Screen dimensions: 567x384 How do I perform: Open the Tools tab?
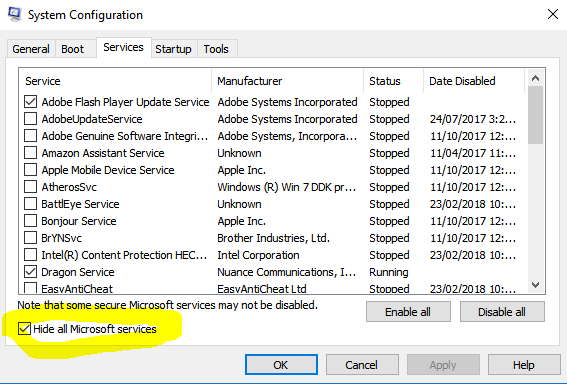tap(216, 49)
